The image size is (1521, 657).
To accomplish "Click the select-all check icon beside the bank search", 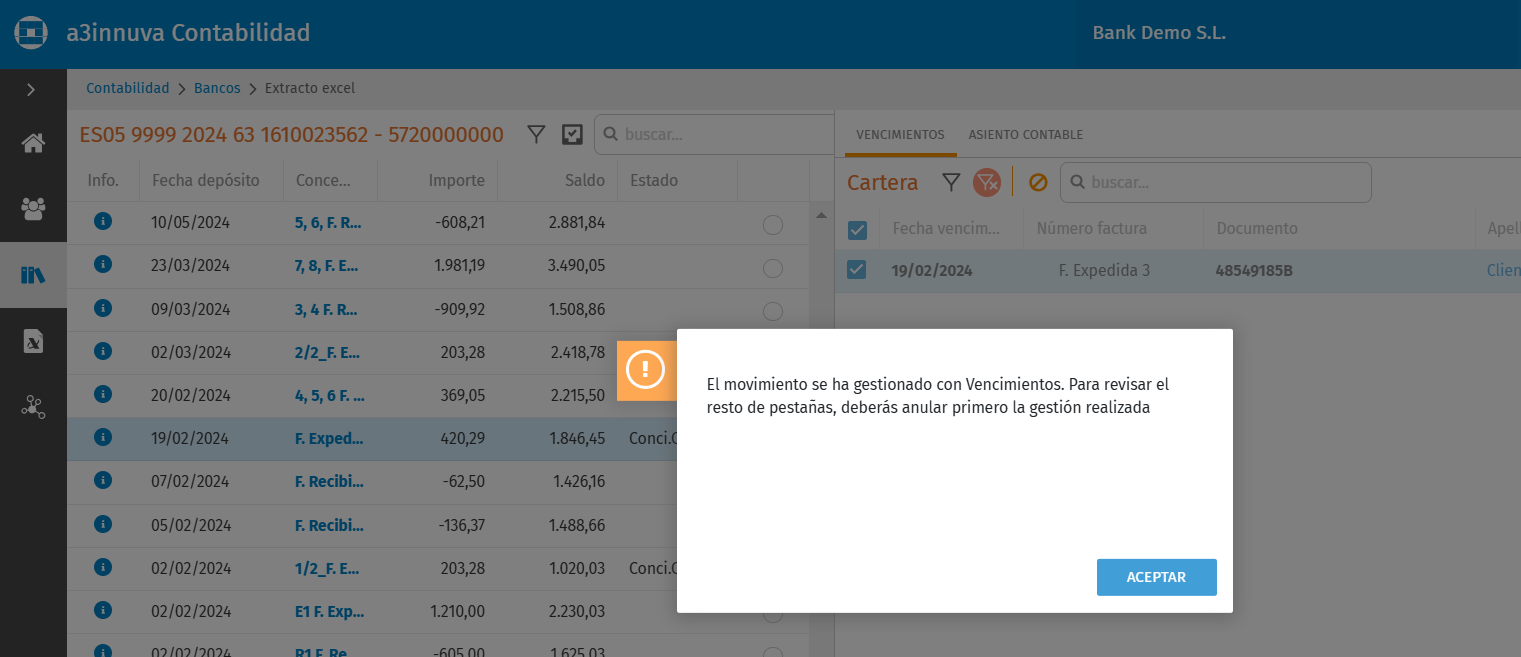I will pos(572,134).
